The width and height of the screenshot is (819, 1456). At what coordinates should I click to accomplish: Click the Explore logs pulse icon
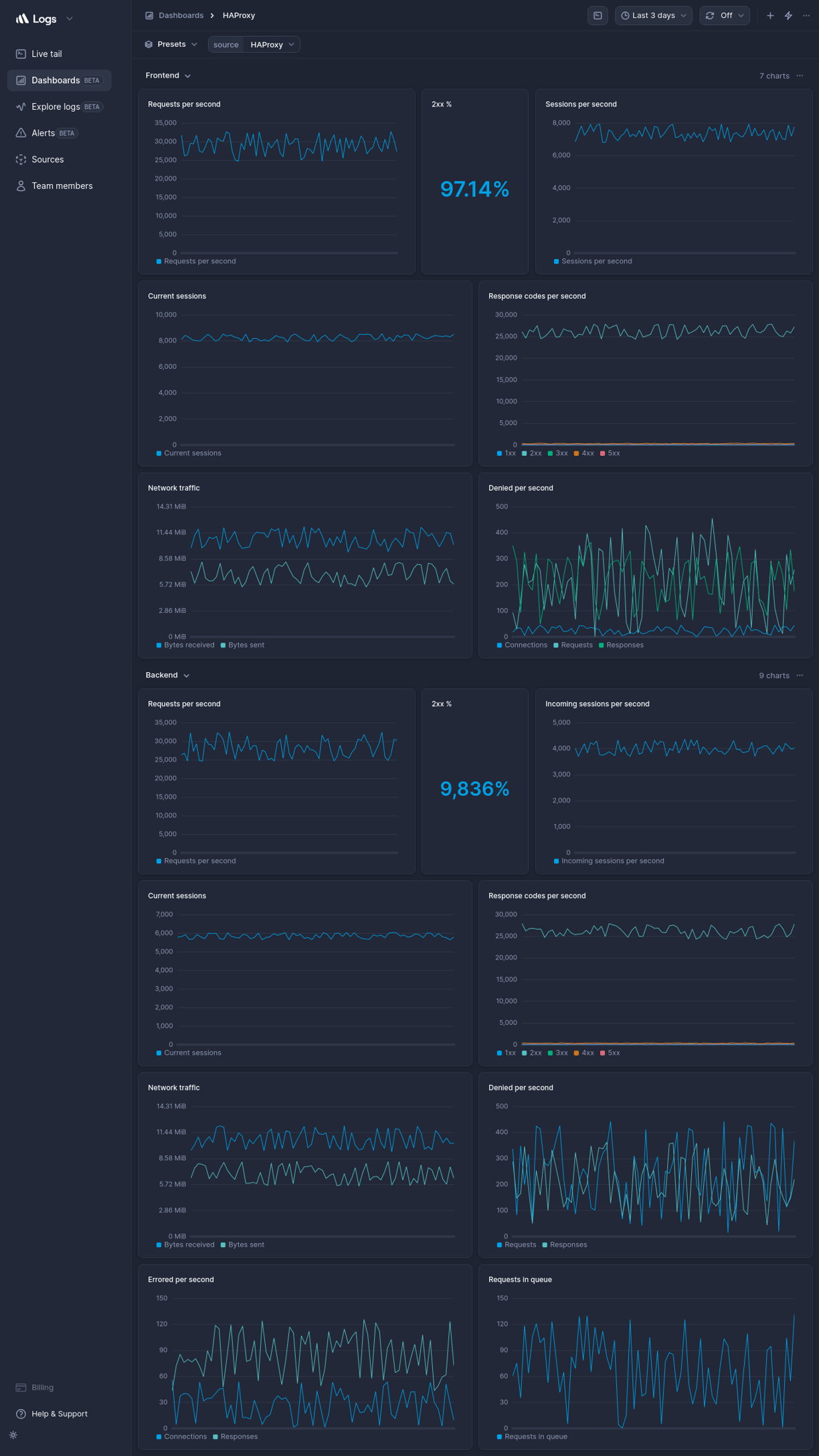[x=21, y=107]
